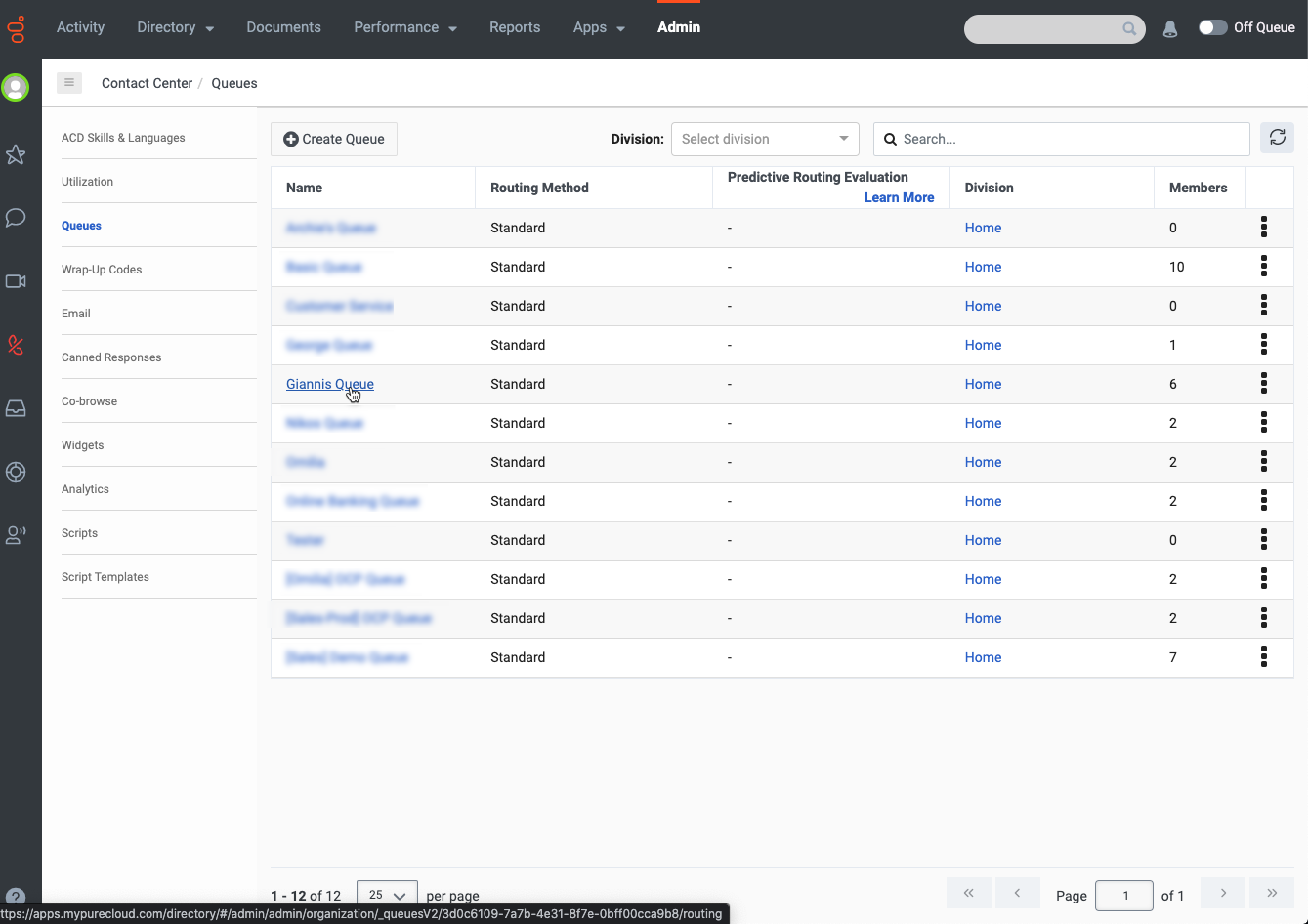Open the Giannis Queue link
The image size is (1308, 924).
click(329, 384)
